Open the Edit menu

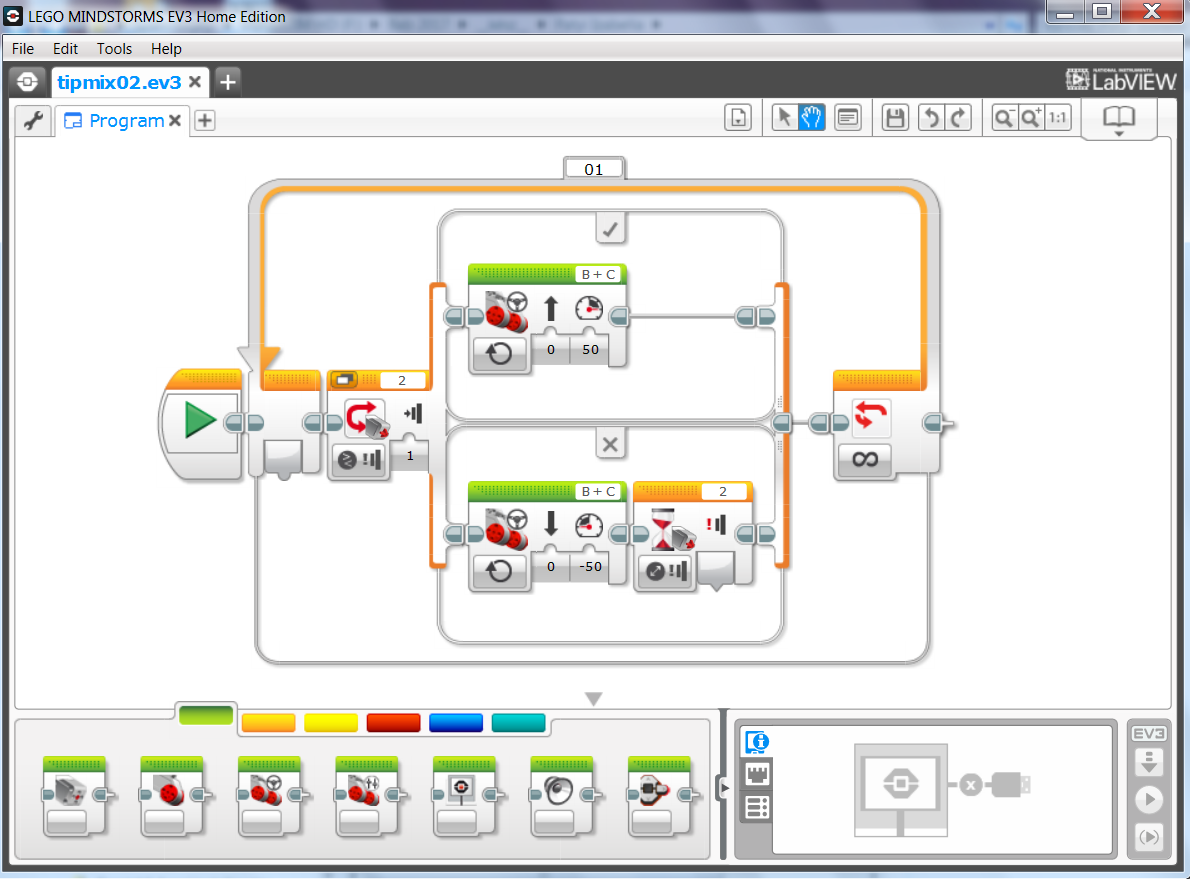click(x=65, y=49)
